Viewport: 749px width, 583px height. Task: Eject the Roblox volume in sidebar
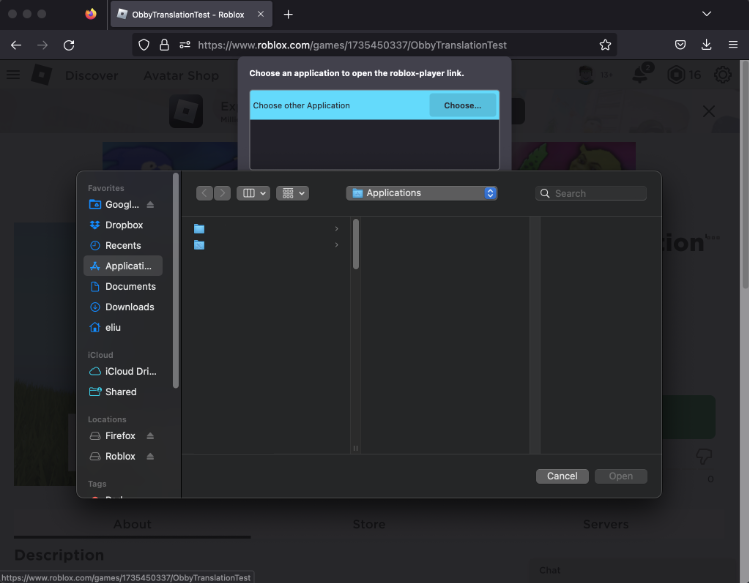(150, 456)
